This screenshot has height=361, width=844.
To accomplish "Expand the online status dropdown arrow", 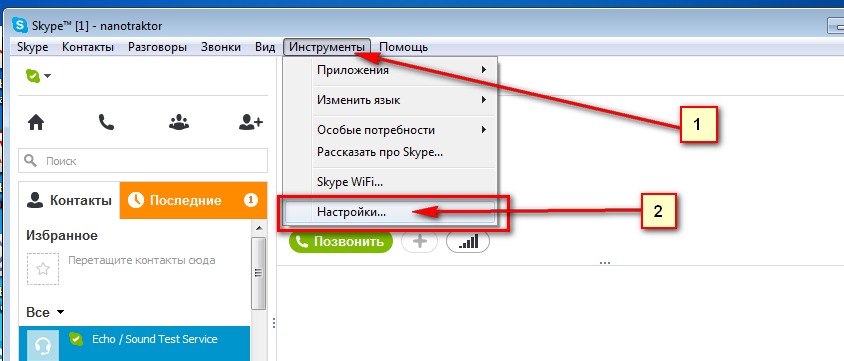I will [47, 76].
